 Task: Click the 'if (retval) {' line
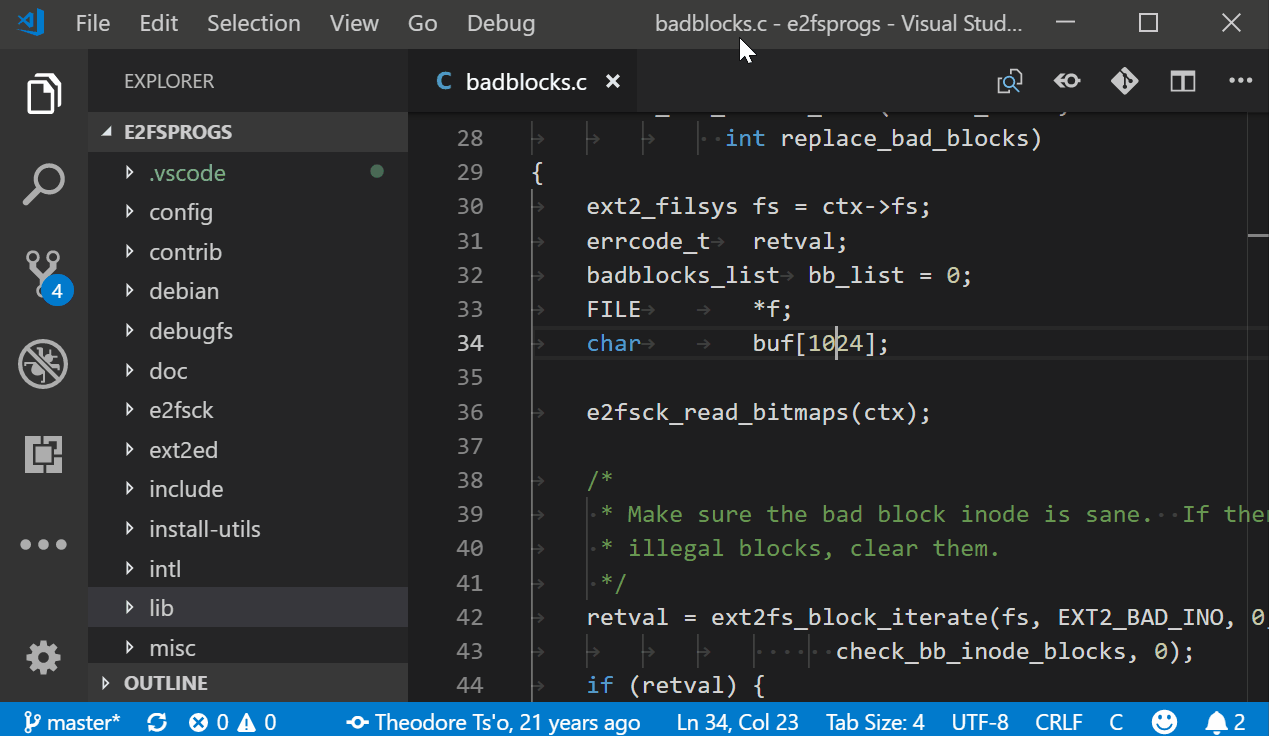[x=676, y=686]
